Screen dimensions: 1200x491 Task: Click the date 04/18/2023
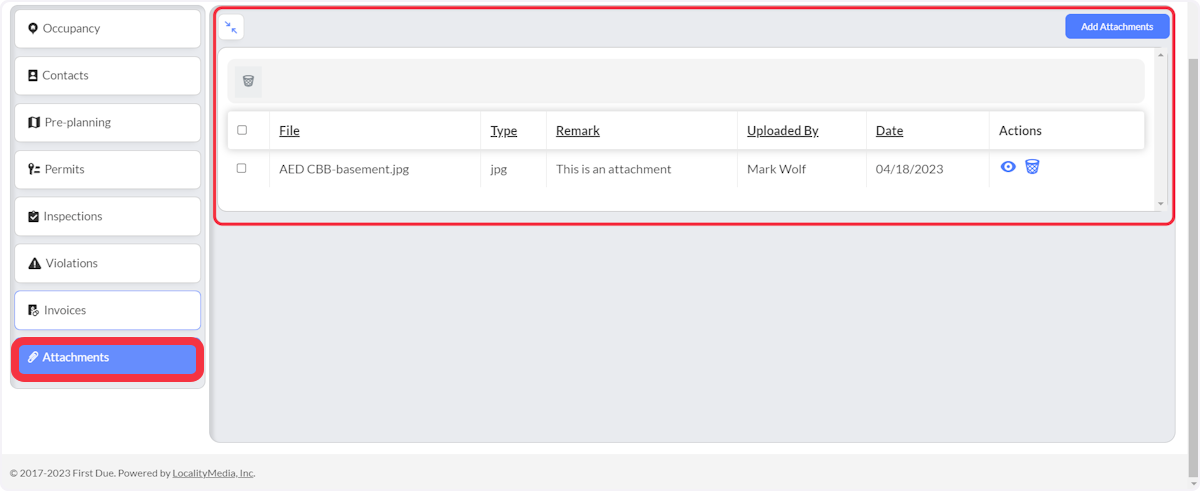click(x=910, y=169)
